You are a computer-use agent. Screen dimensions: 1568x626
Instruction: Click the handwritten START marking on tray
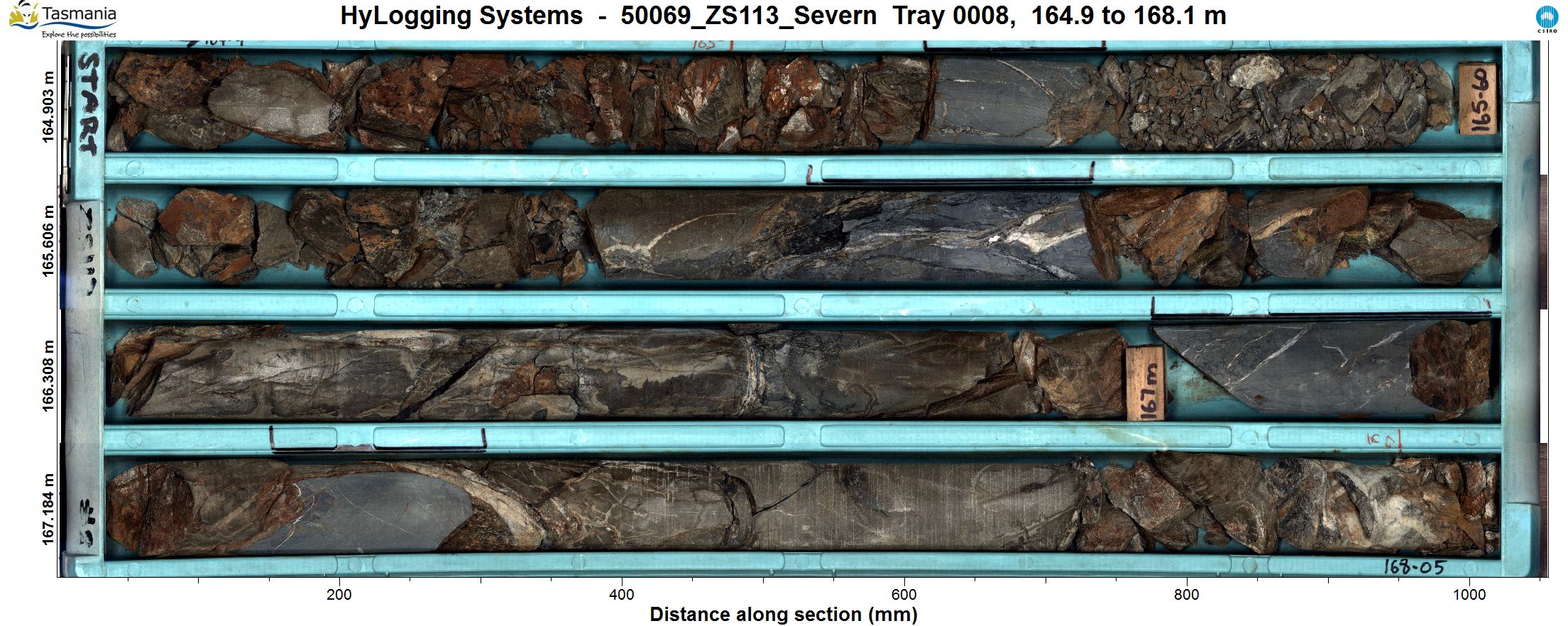pyautogui.click(x=89, y=103)
